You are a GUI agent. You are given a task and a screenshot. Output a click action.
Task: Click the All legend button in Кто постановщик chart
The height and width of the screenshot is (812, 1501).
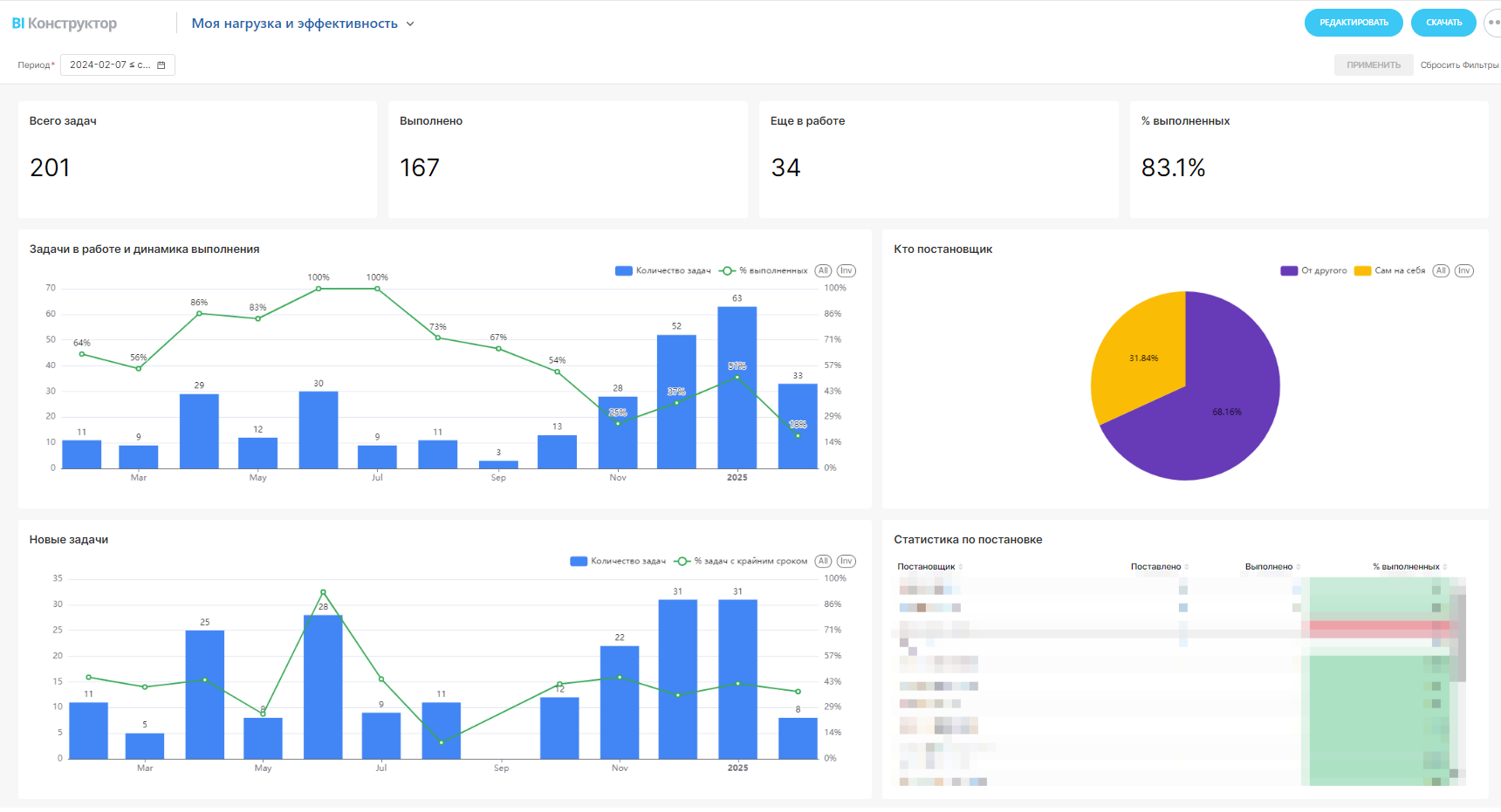tap(1441, 270)
